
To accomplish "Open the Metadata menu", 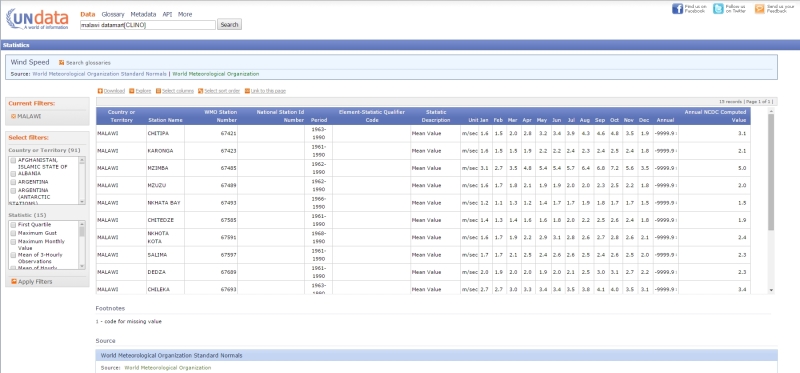I will (143, 14).
